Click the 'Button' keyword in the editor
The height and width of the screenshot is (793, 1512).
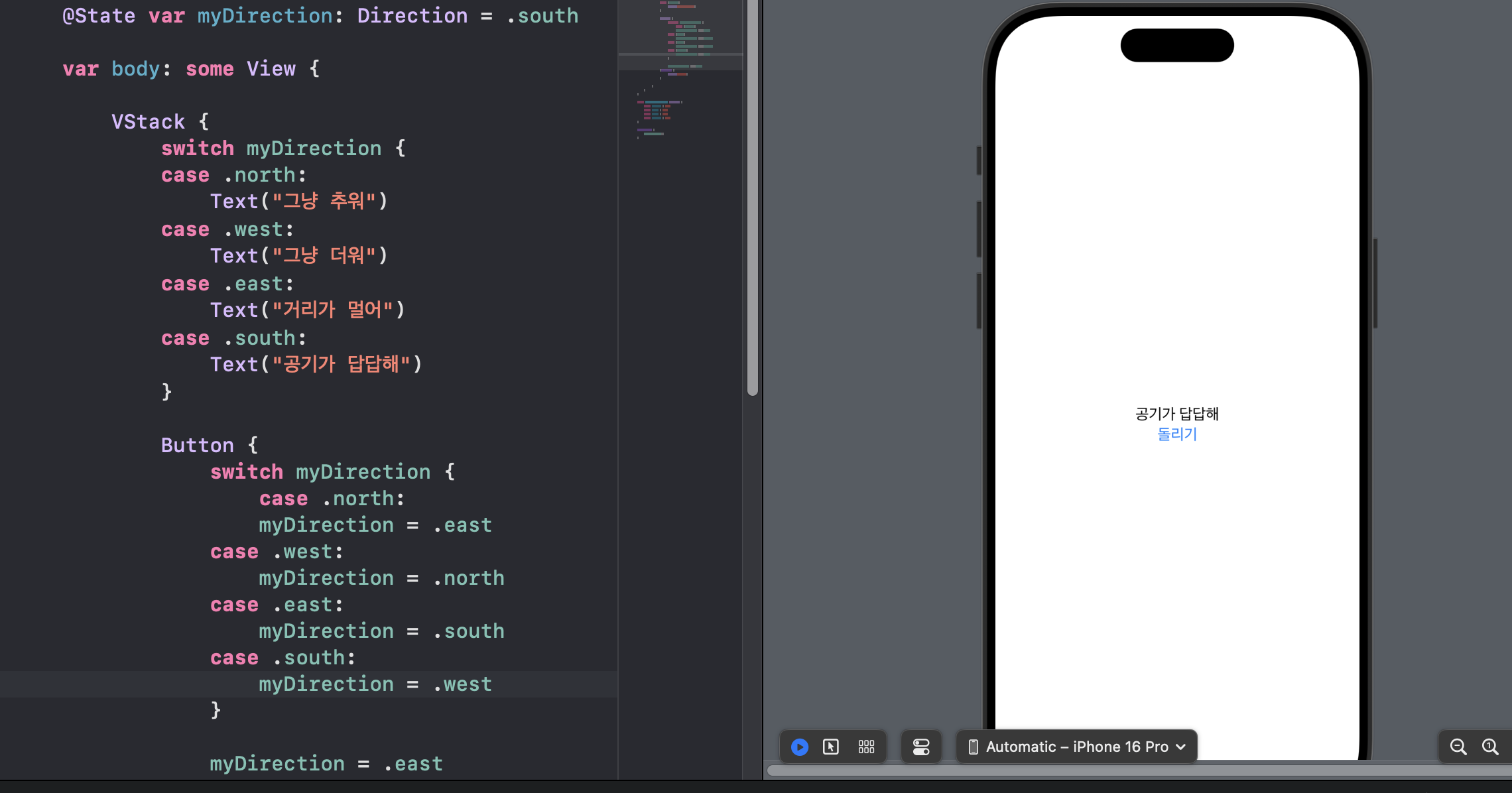coord(197,446)
